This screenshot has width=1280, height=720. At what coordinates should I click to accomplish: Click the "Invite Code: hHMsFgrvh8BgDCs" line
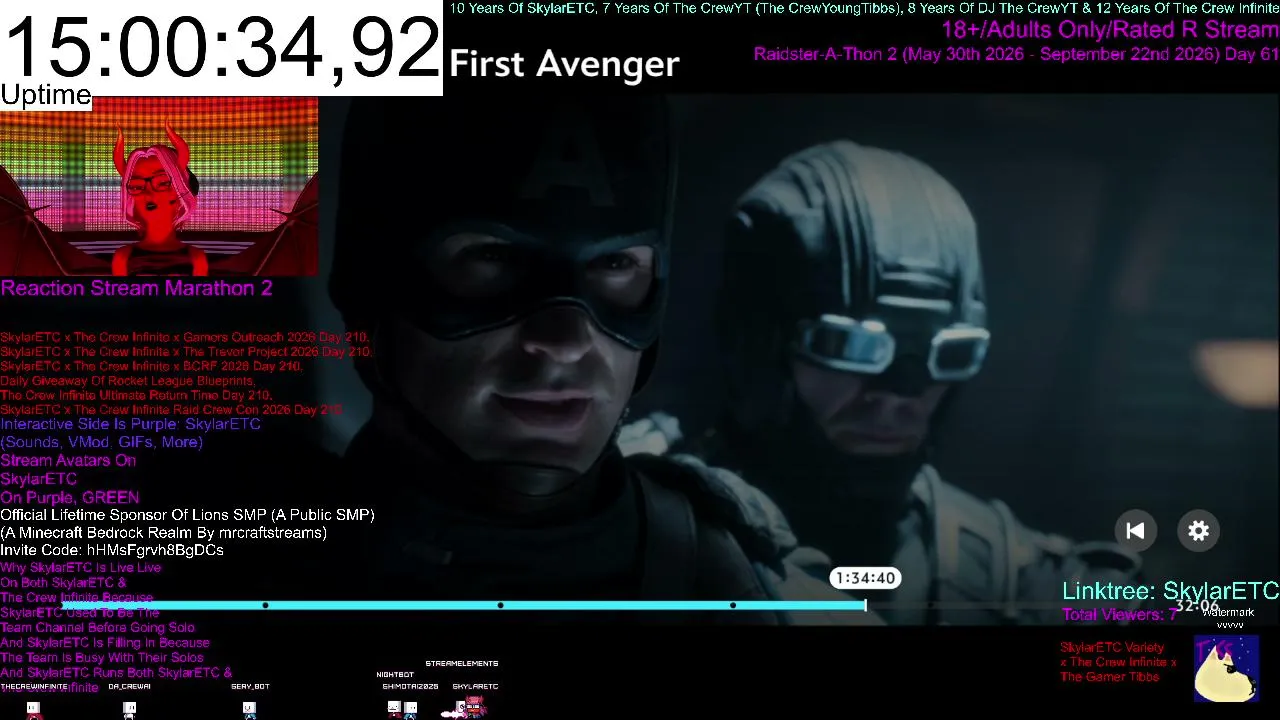click(112, 550)
